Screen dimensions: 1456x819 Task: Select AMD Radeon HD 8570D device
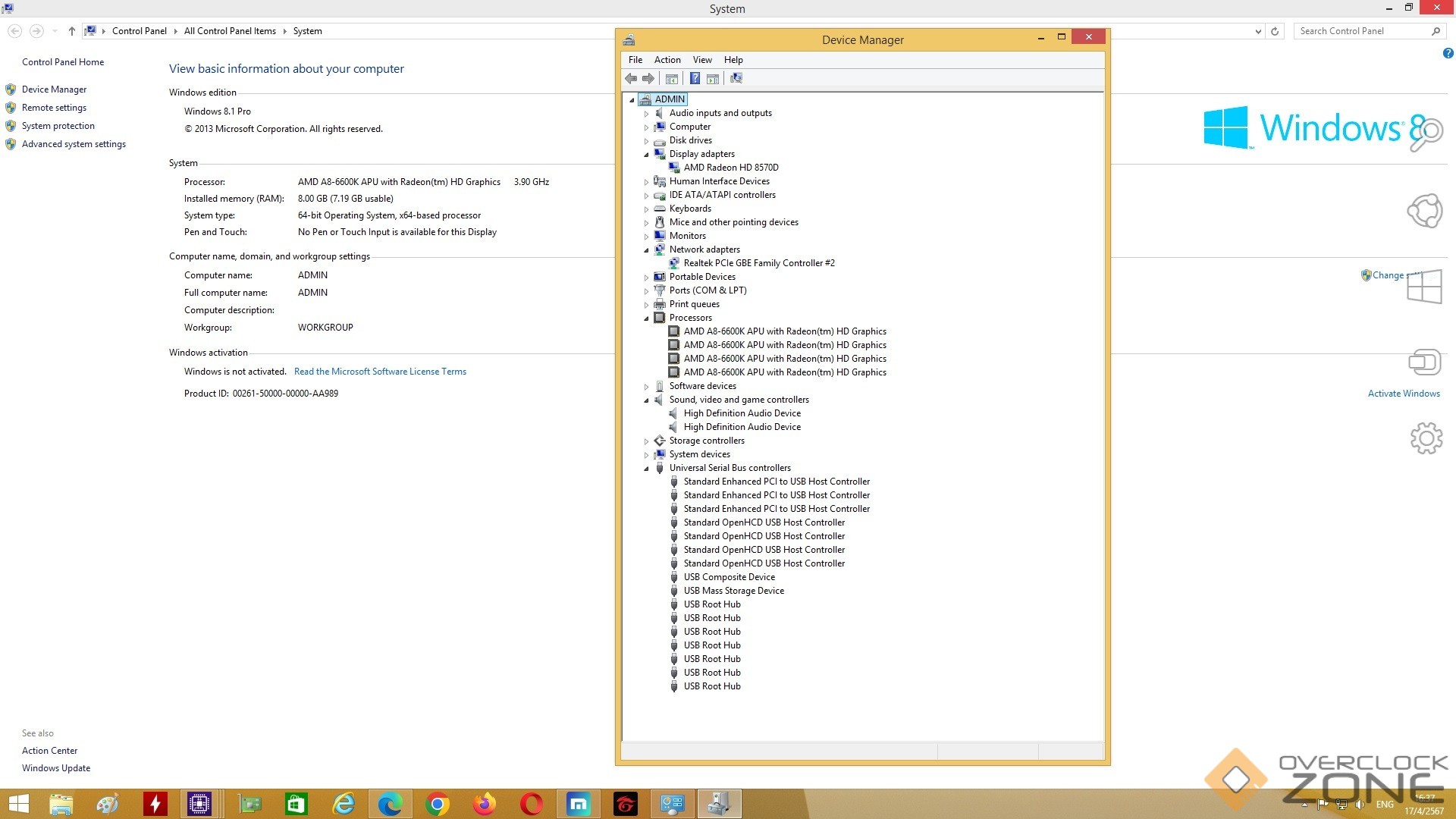tap(730, 168)
